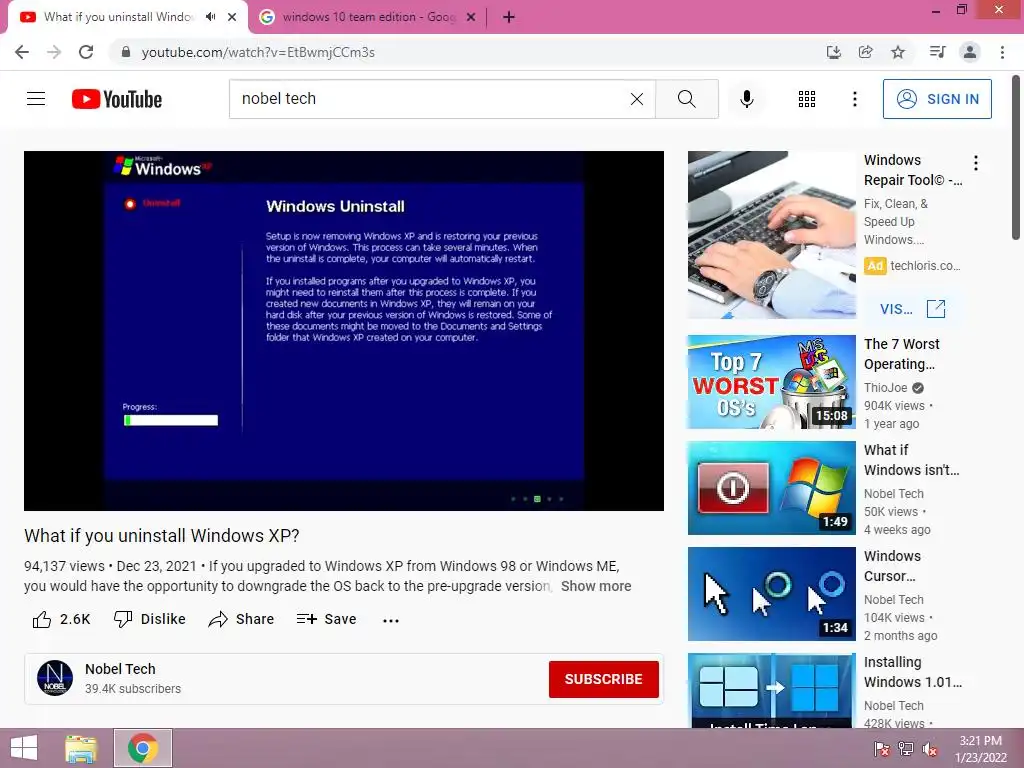Share this page using the address bar share icon
Screen dimensions: 1024x768
click(x=866, y=52)
